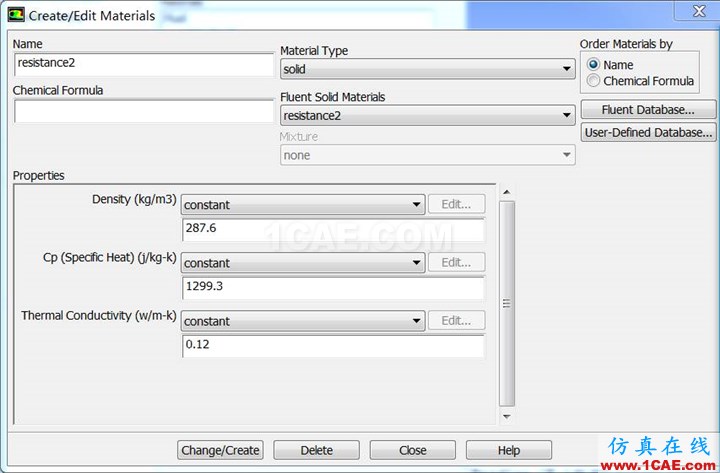
Task: Open the User-Defined Database dialog
Action: click(648, 132)
